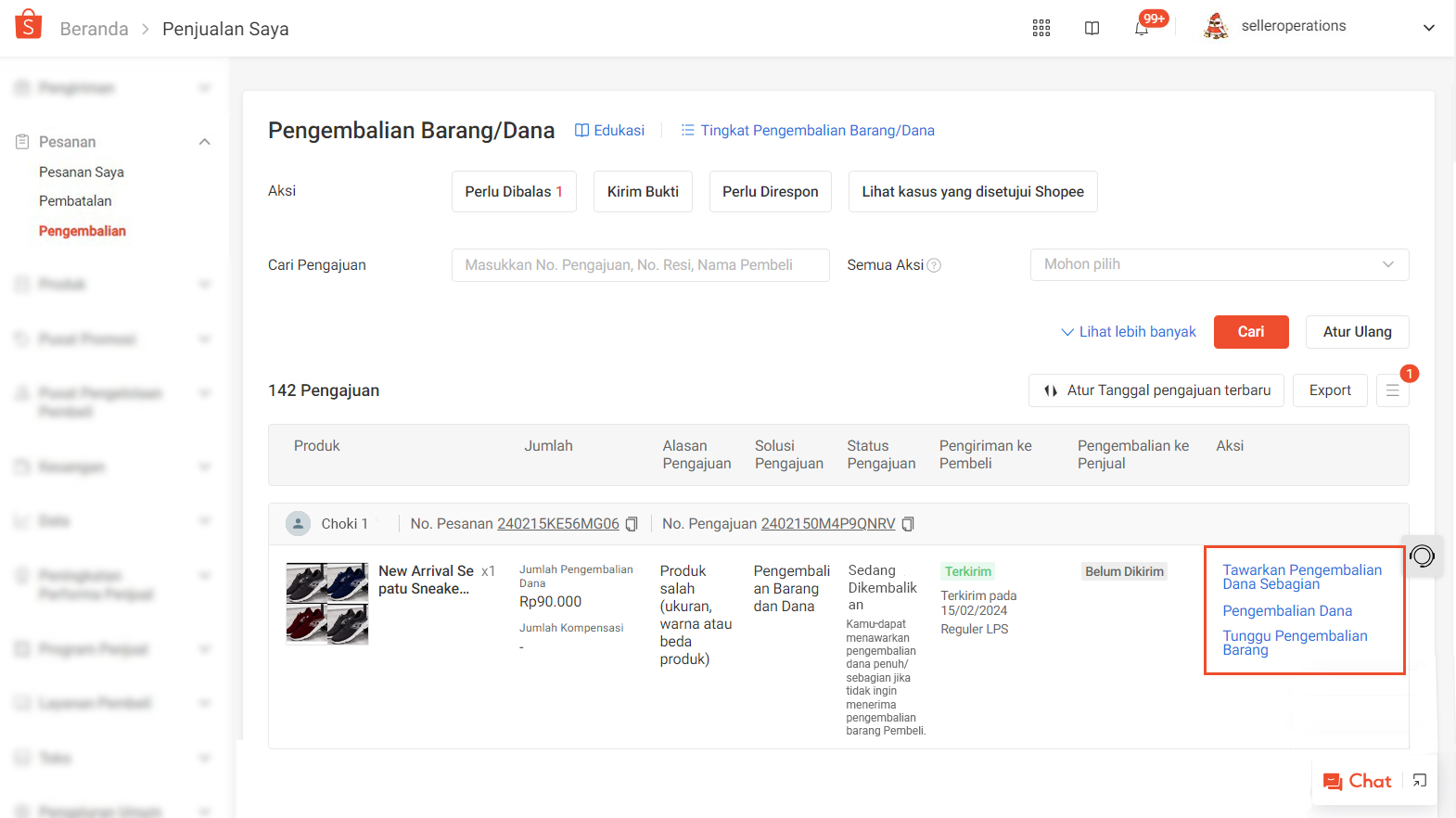Viewport: 1456px width, 818px height.
Task: Click the Cari Pengajuan search field
Action: [640, 265]
